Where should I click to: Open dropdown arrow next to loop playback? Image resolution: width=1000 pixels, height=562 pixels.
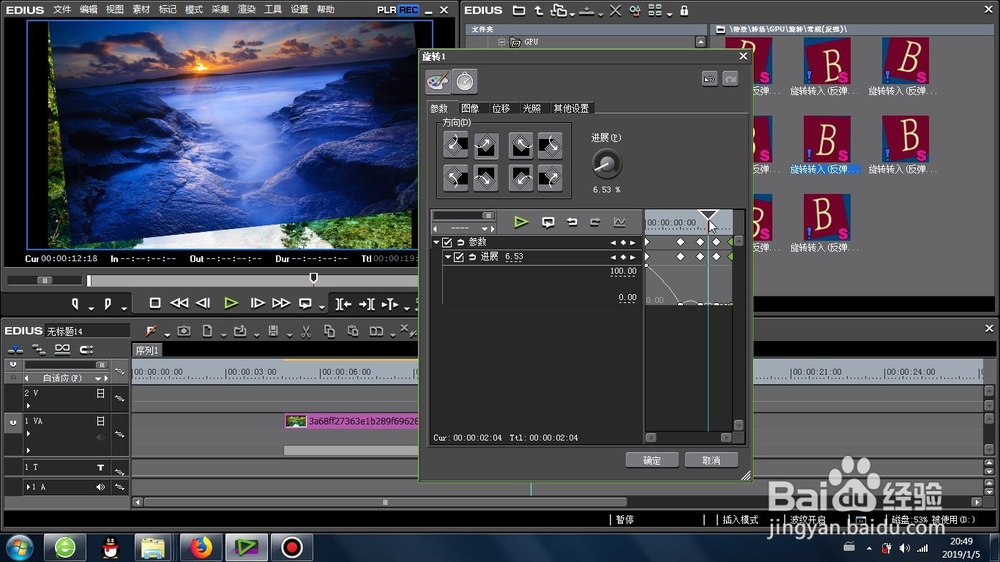coord(321,308)
